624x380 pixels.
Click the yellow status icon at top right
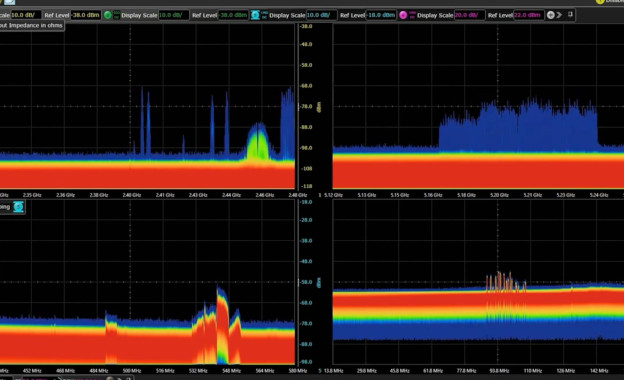click(x=600, y=2)
